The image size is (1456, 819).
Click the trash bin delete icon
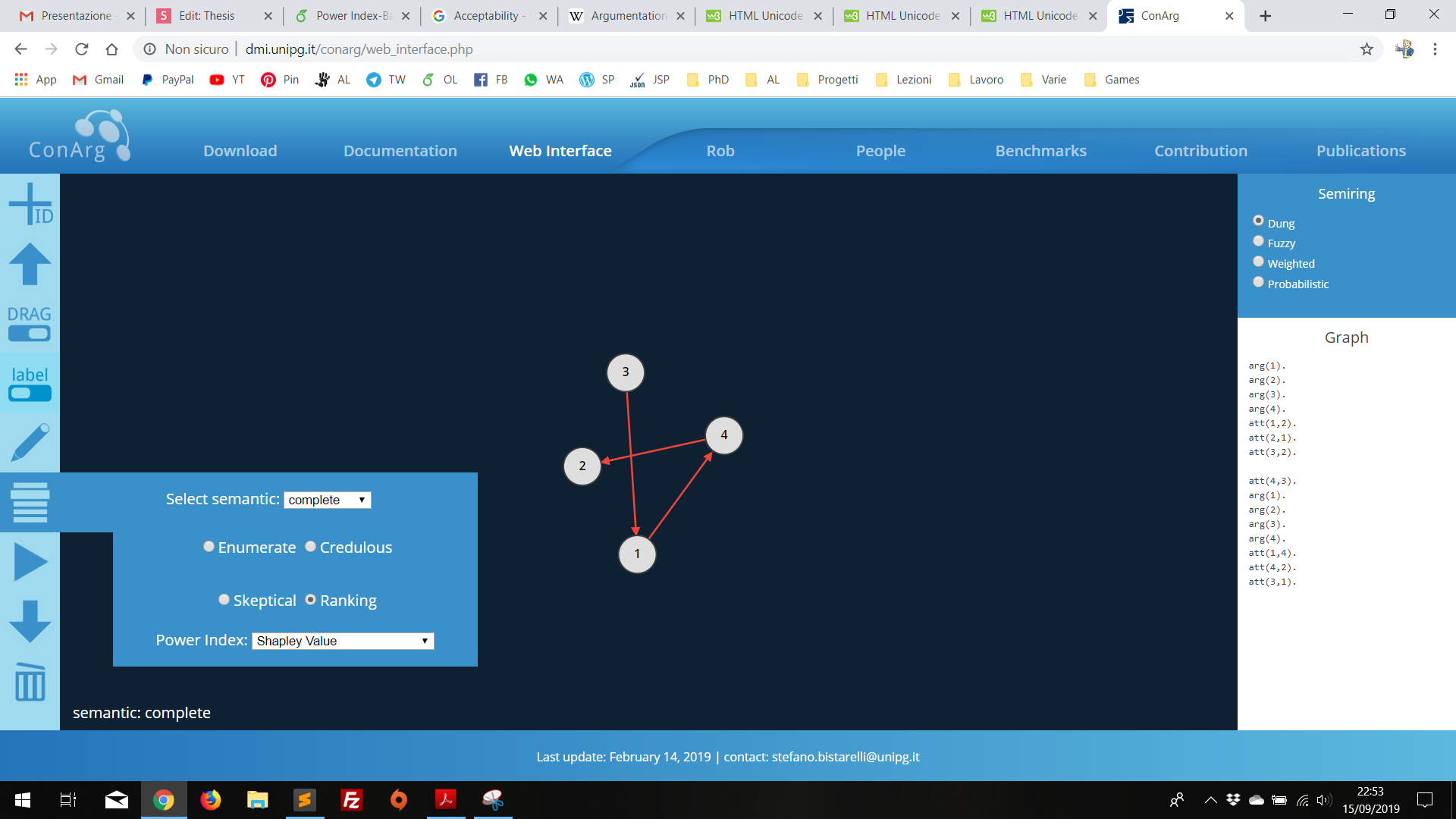pyautogui.click(x=30, y=682)
